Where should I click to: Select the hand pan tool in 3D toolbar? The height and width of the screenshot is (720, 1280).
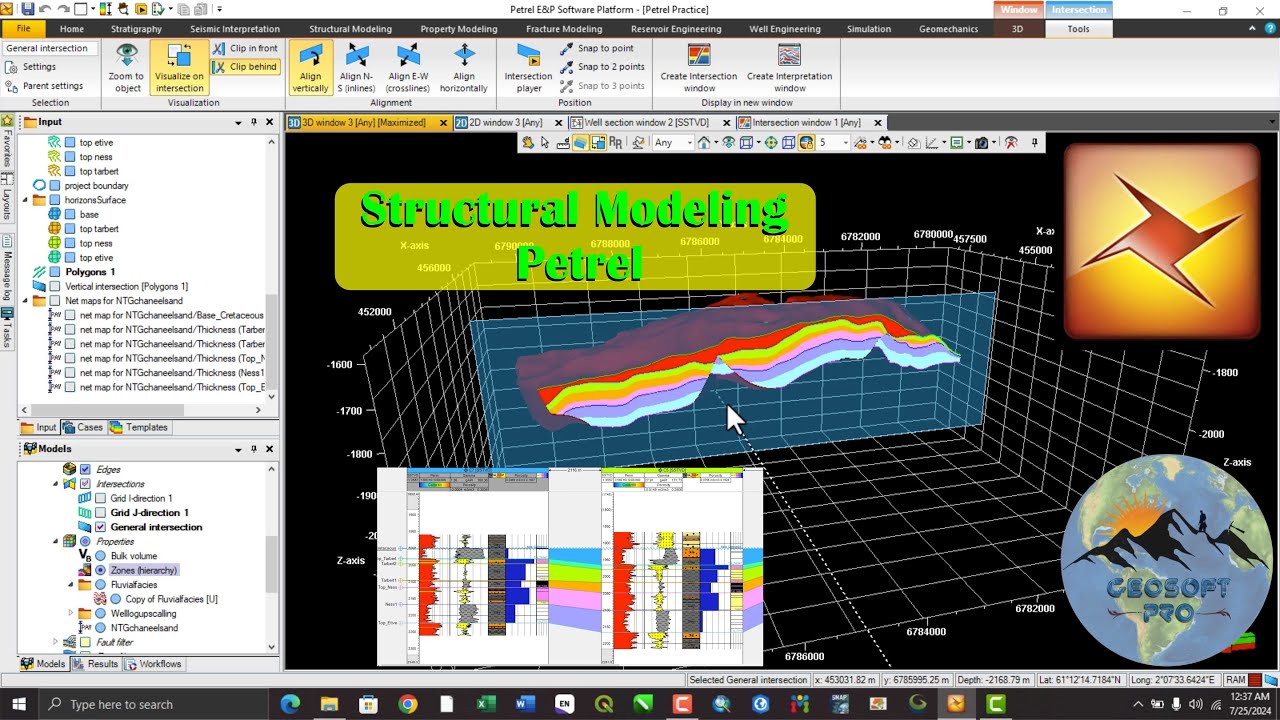530,143
